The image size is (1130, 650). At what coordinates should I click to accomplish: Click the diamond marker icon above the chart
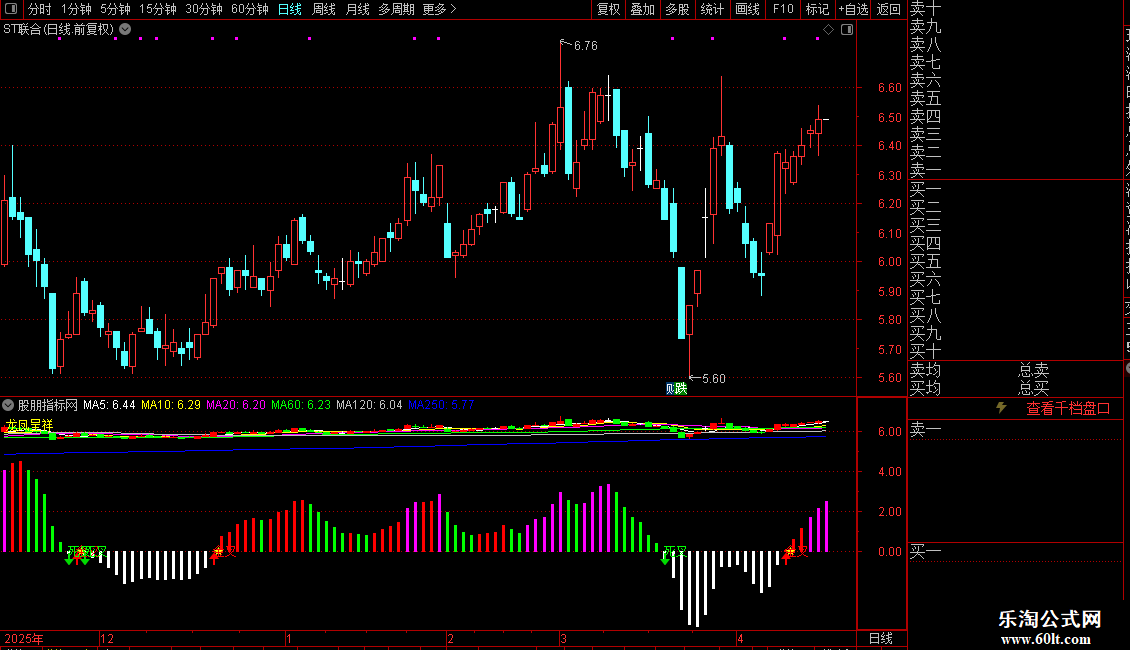point(829,30)
